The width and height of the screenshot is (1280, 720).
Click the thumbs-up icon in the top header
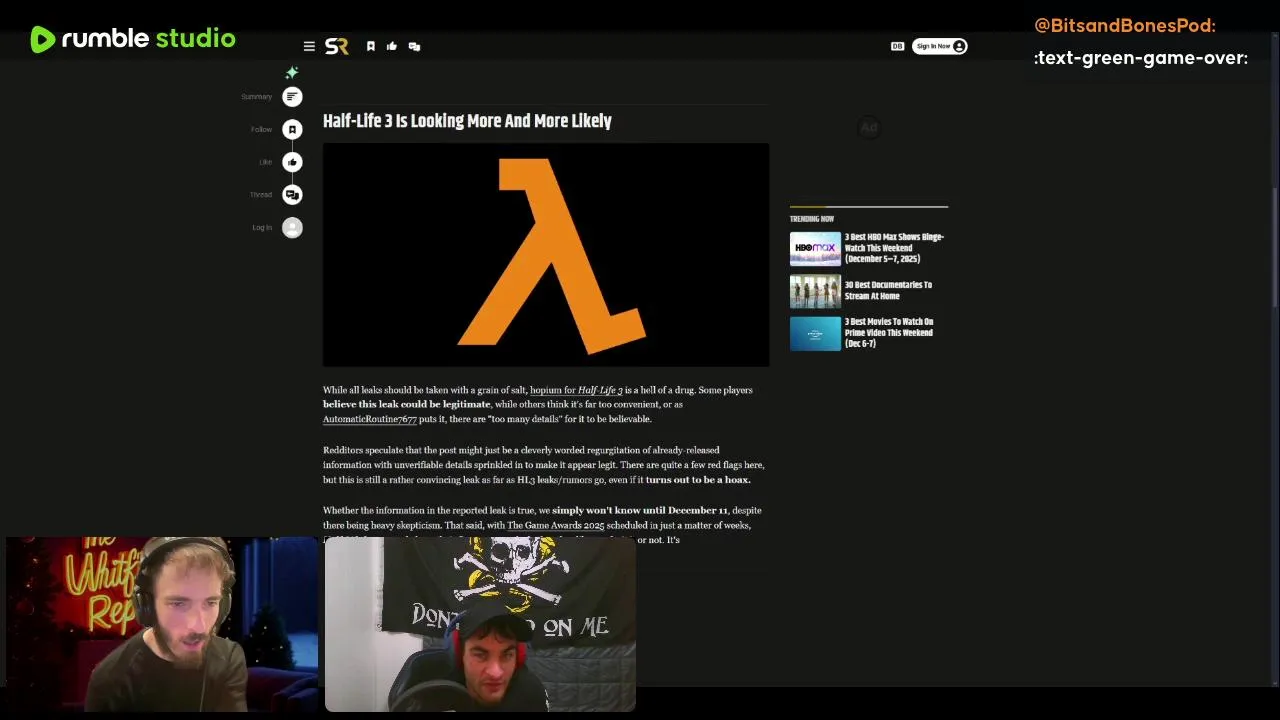click(392, 46)
